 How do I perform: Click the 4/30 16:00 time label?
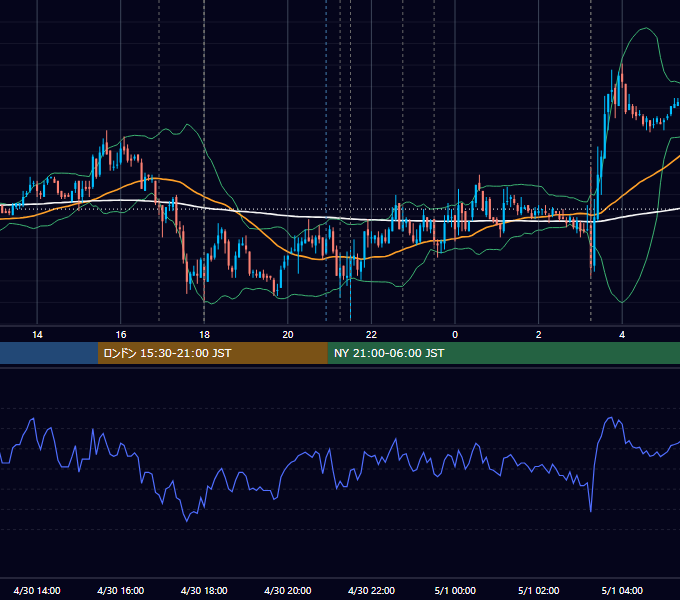point(121,590)
